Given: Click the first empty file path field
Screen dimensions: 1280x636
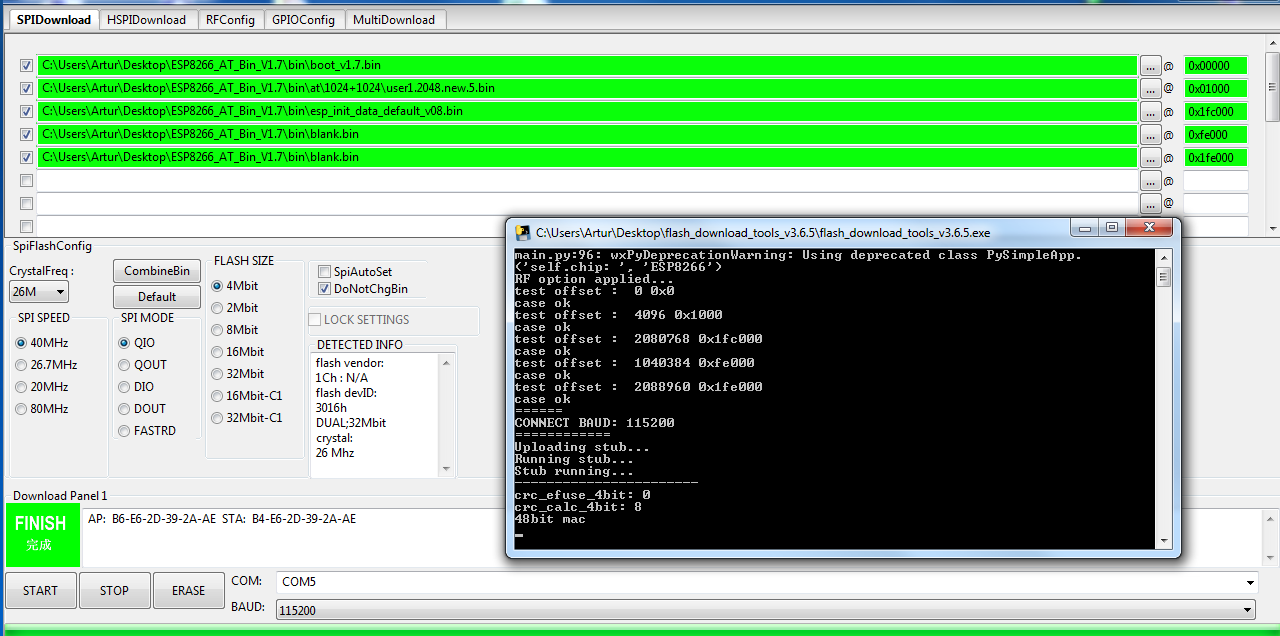Looking at the screenshot, I should tap(587, 181).
